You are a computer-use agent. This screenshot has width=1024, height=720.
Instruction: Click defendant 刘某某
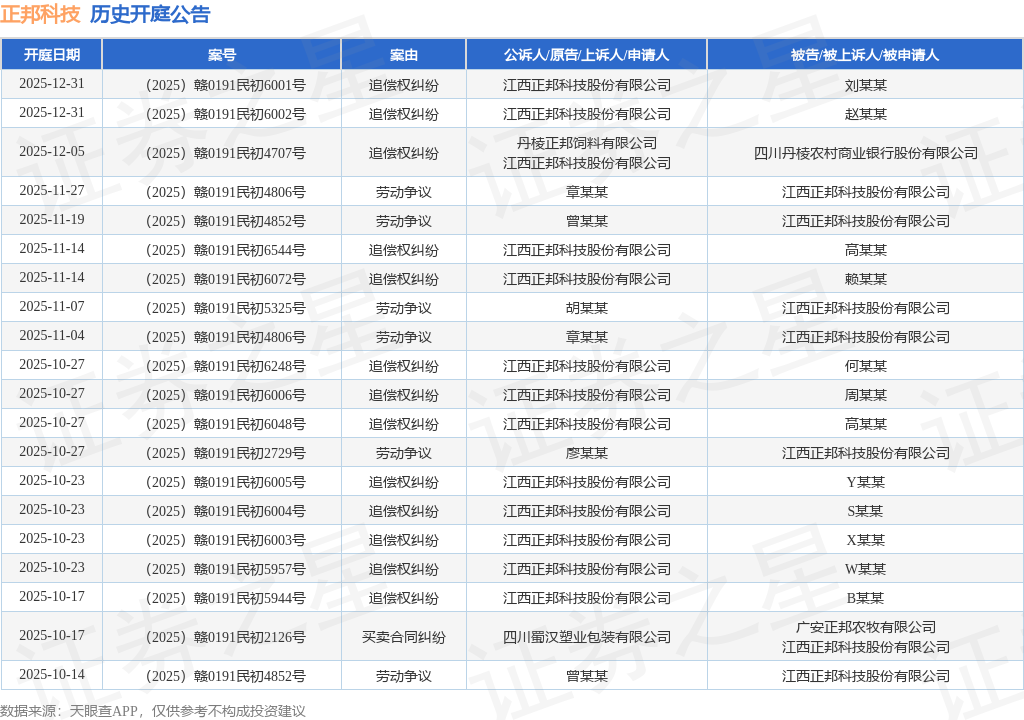(865, 85)
